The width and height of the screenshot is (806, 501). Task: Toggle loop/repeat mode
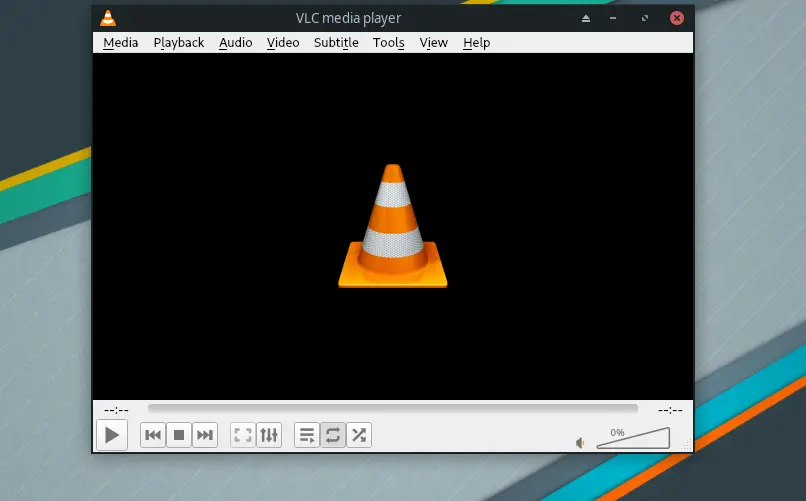click(x=333, y=435)
